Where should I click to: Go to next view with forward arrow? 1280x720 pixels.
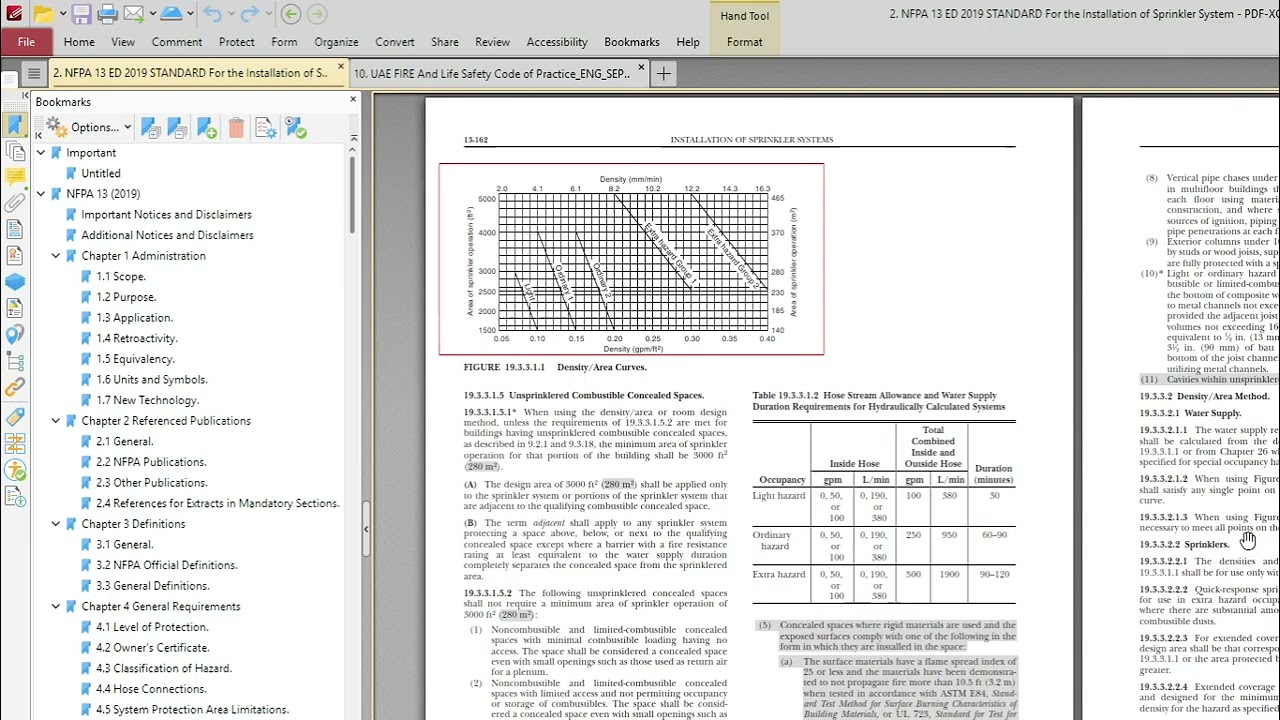(x=317, y=14)
